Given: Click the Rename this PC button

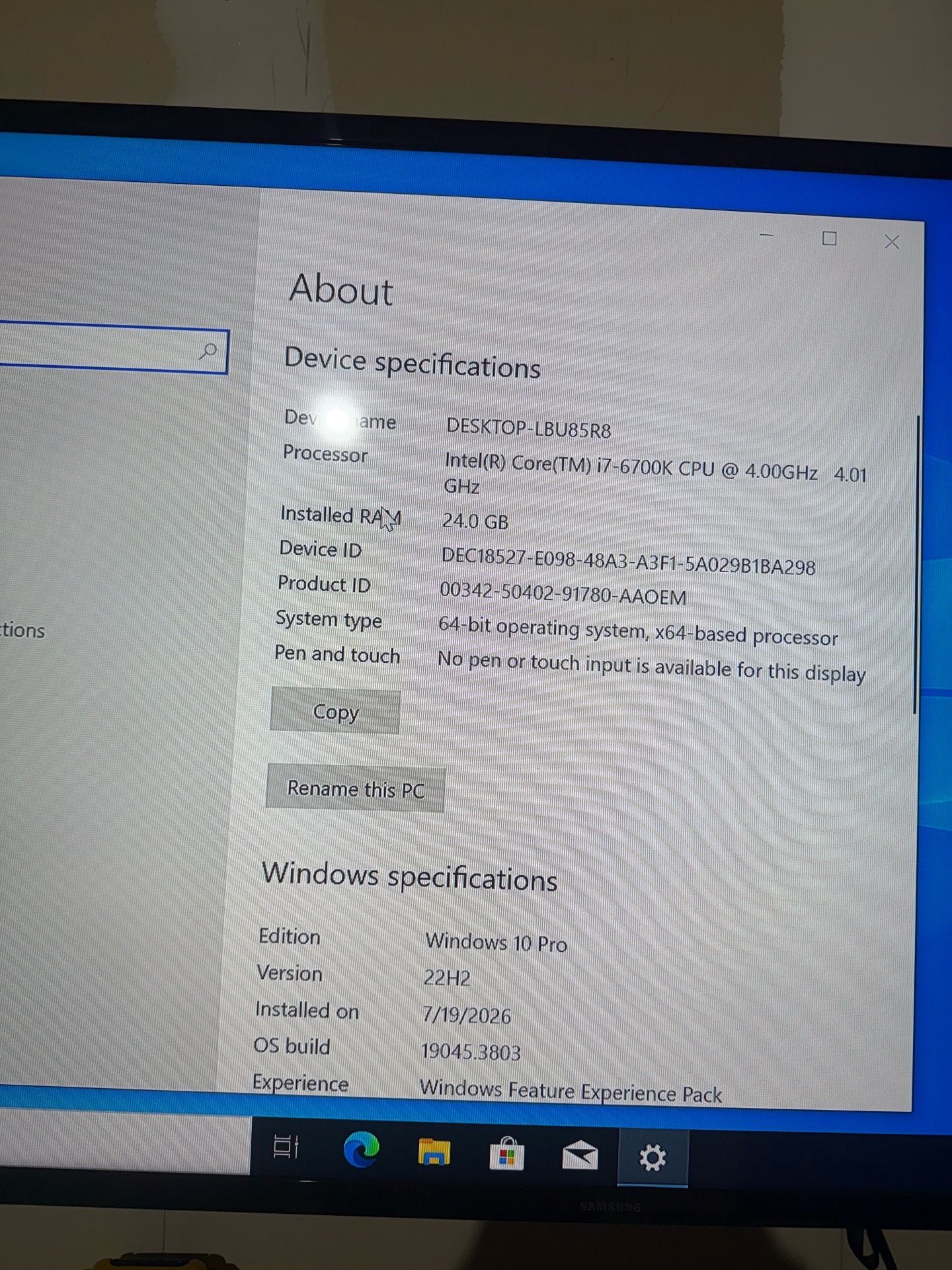Looking at the screenshot, I should (355, 788).
